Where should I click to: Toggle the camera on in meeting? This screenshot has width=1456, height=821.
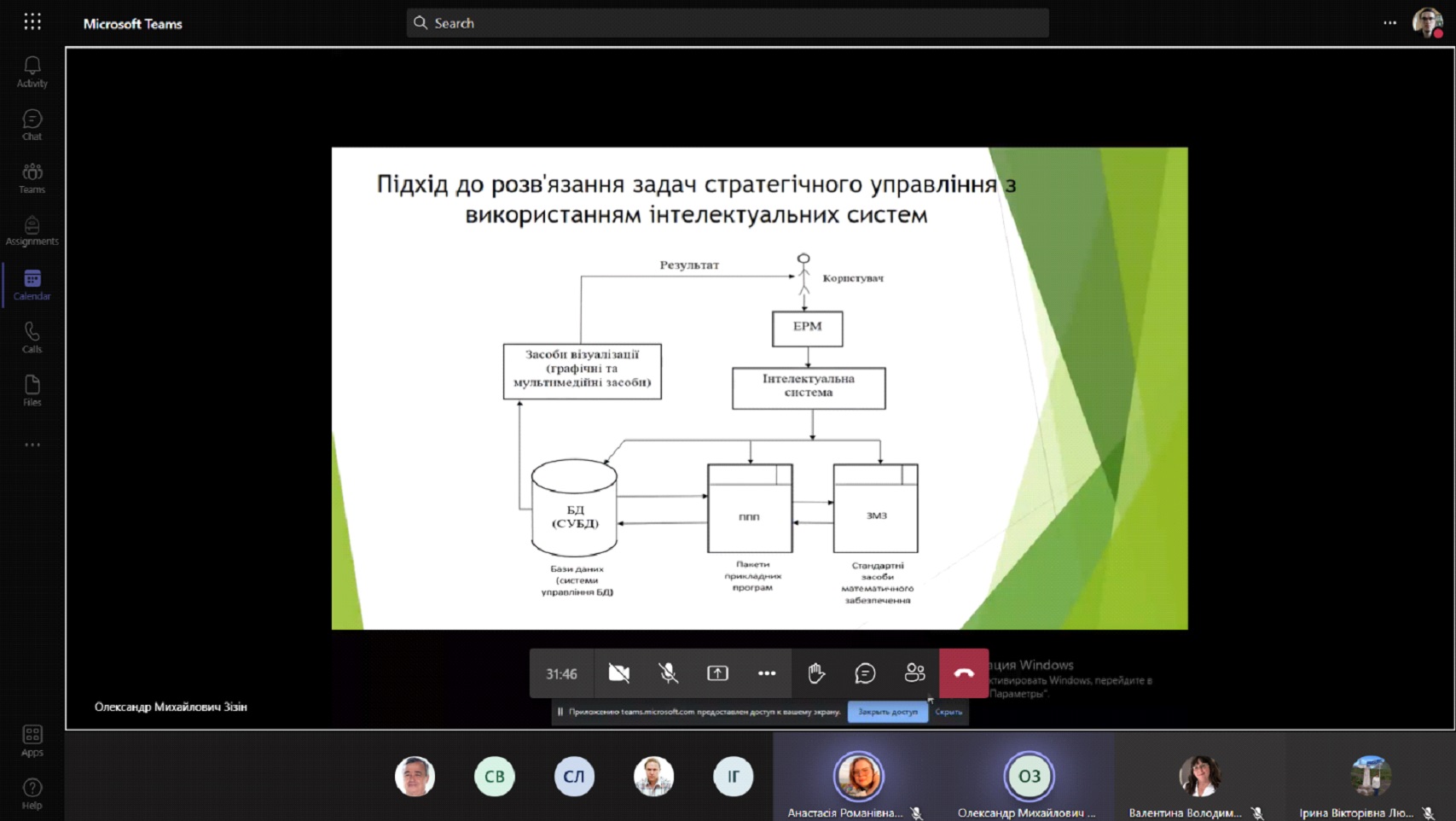coord(618,673)
